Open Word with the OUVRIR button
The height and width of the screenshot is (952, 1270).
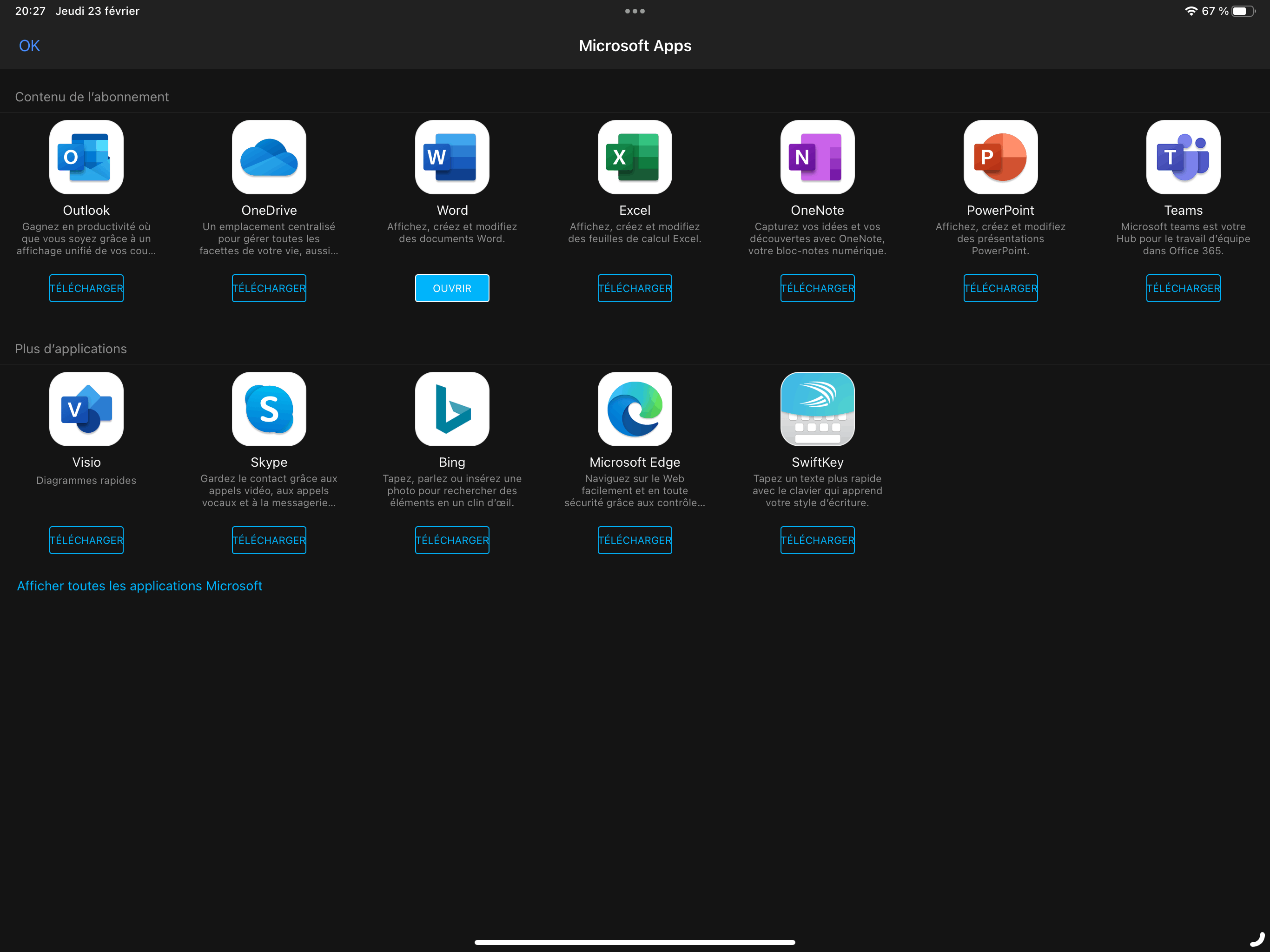coord(452,288)
